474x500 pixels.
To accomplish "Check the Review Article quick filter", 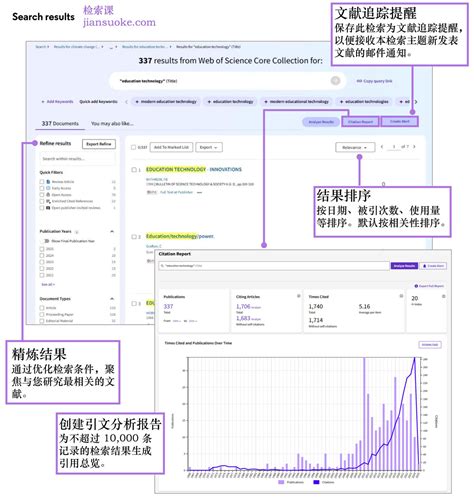I will point(42,182).
